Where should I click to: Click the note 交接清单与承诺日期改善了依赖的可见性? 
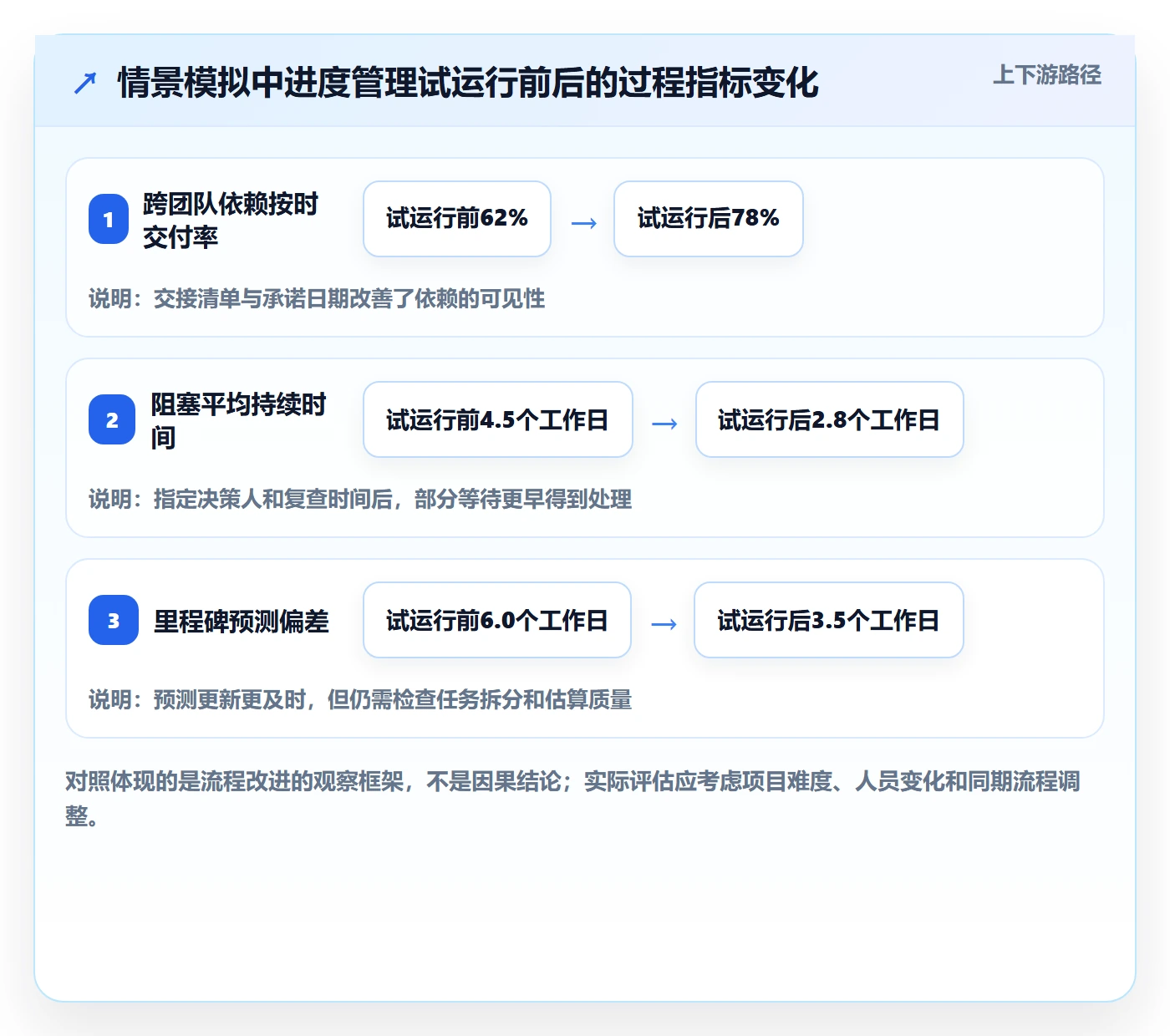(x=349, y=298)
